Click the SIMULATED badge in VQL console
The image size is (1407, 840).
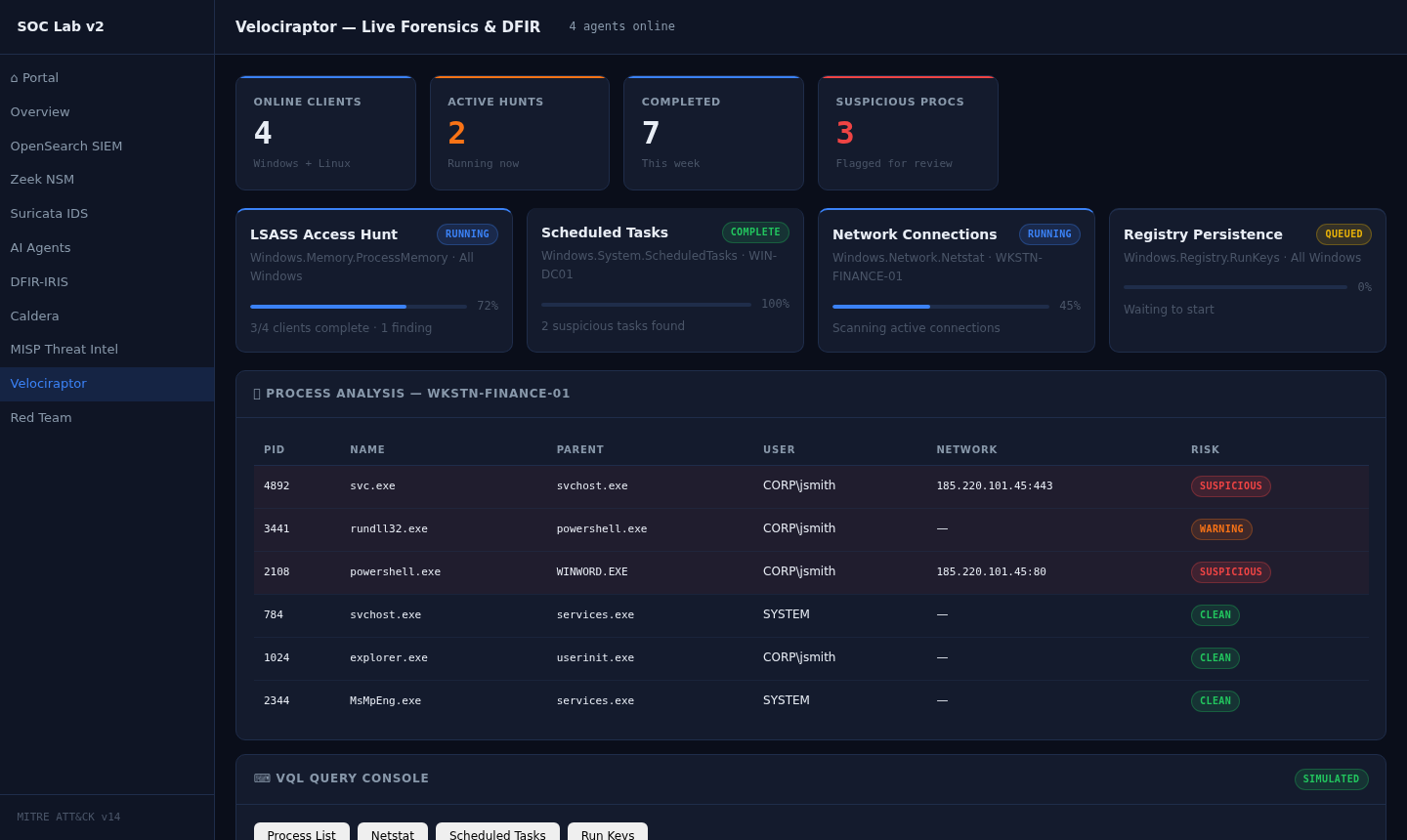1331,779
